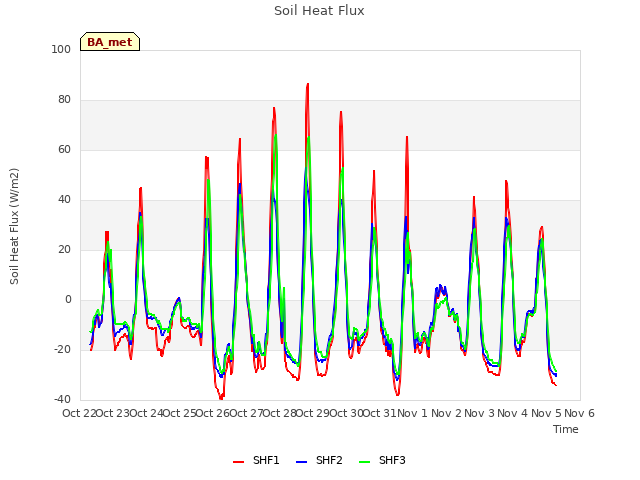Click the Soil Heat Flux chart title
This screenshot has width=640, height=480.
pyautogui.click(x=319, y=11)
